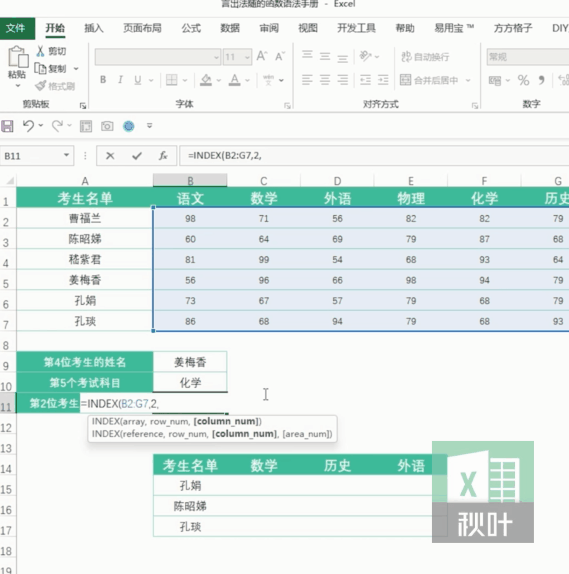Open the Name Box dropdown
Image resolution: width=569 pixels, height=574 pixels.
tap(66, 155)
